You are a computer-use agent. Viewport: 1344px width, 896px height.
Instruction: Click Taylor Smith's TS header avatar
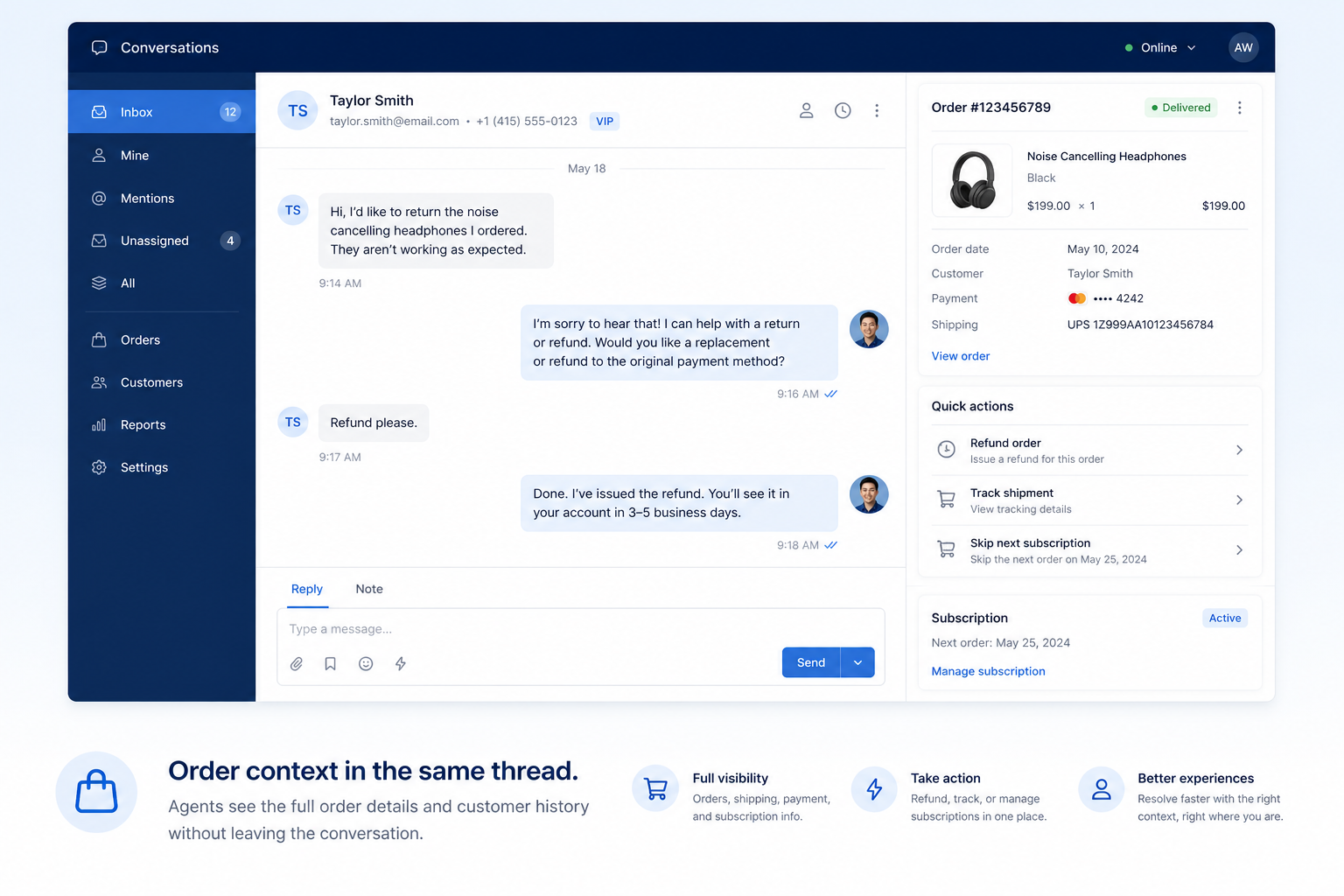[297, 111]
